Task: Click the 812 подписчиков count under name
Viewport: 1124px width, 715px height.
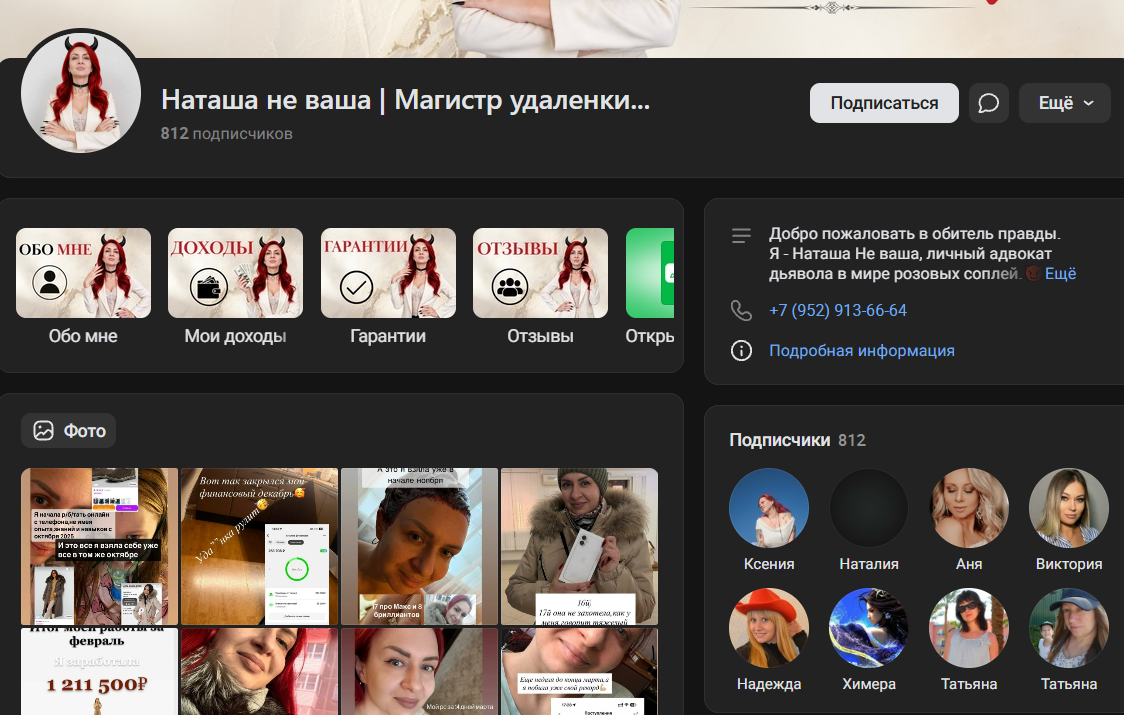Action: (227, 133)
